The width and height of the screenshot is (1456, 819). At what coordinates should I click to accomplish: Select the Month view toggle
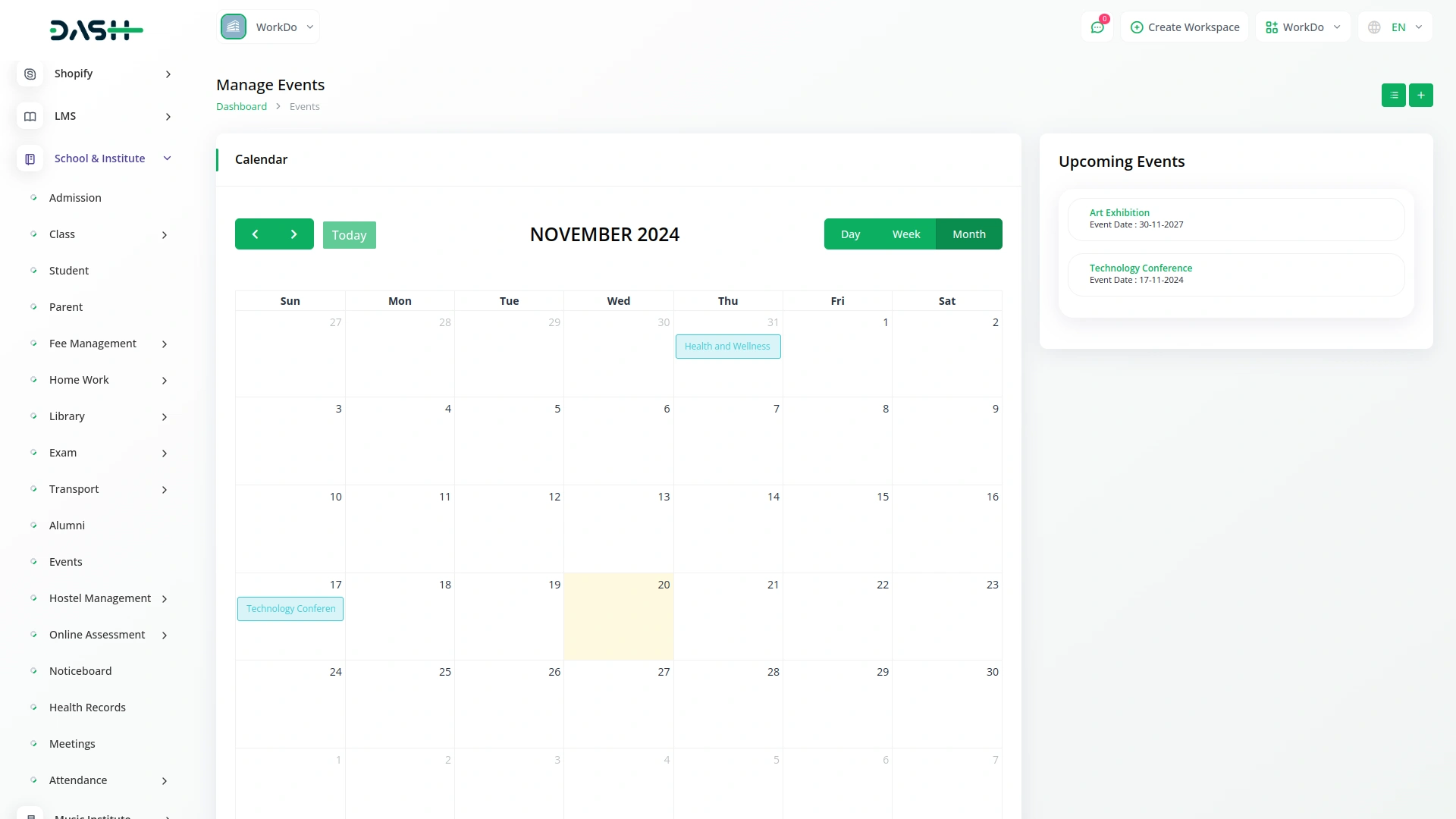point(968,234)
